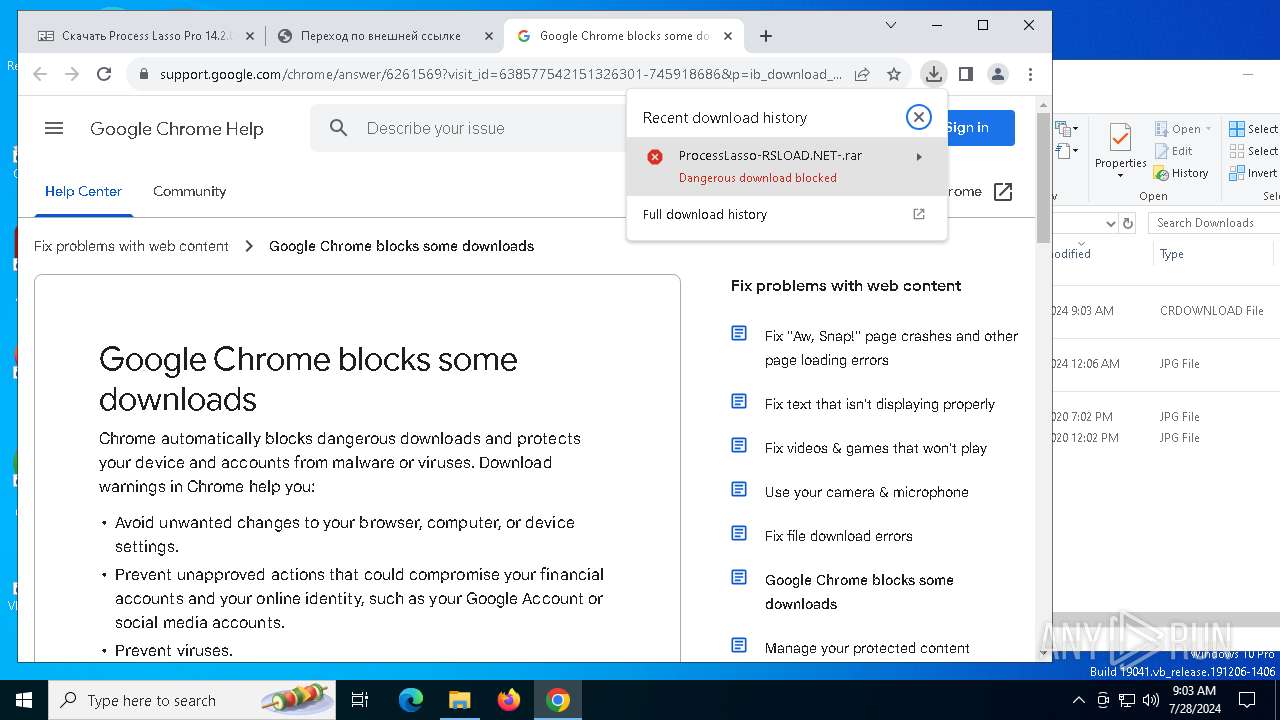Open the Community tab

[x=189, y=191]
